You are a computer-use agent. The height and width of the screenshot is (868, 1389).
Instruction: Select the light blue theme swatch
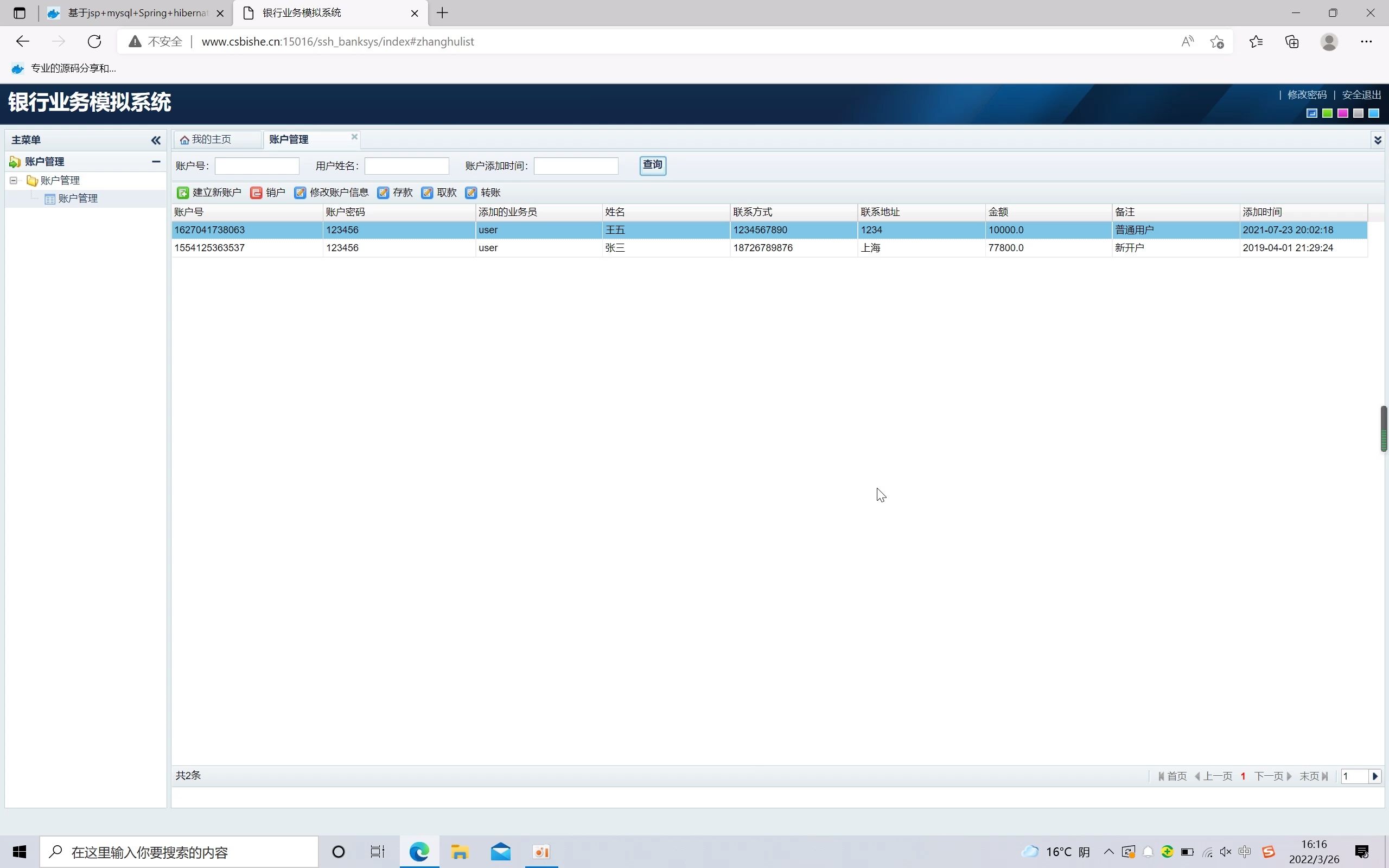coord(1374,113)
